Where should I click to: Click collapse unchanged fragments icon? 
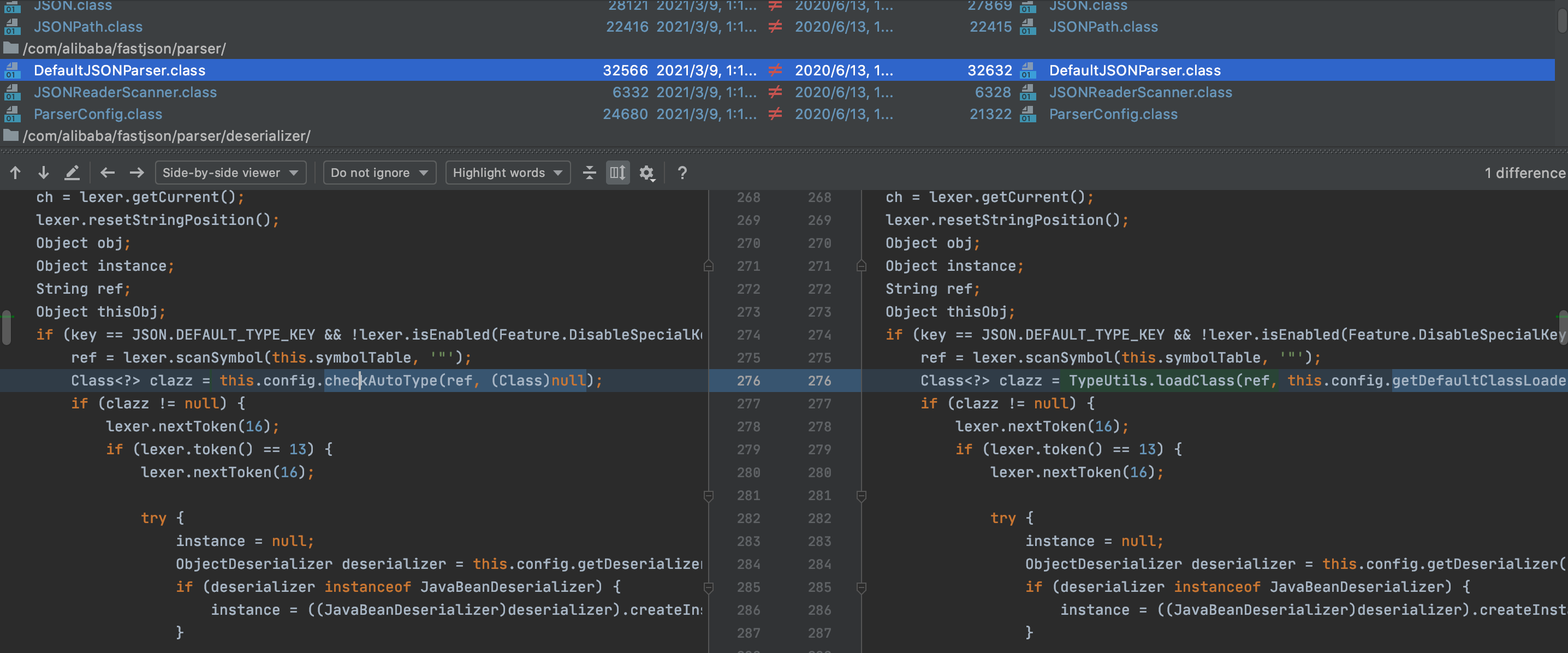pos(589,173)
